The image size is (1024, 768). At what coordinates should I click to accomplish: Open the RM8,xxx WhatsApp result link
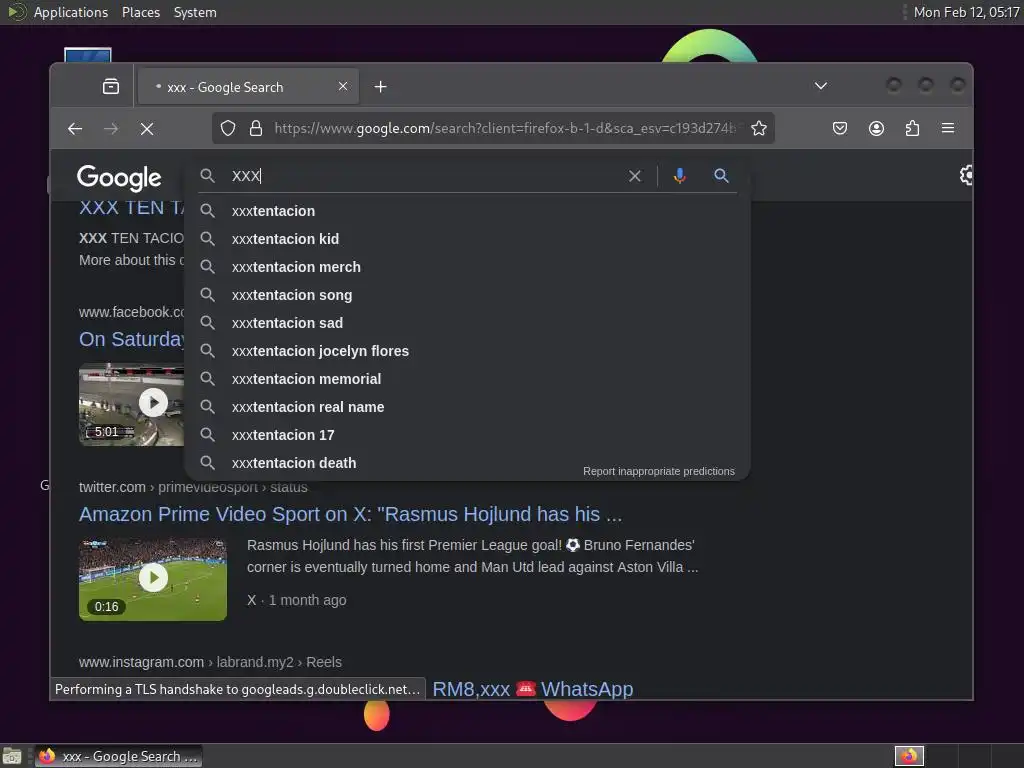click(x=532, y=689)
